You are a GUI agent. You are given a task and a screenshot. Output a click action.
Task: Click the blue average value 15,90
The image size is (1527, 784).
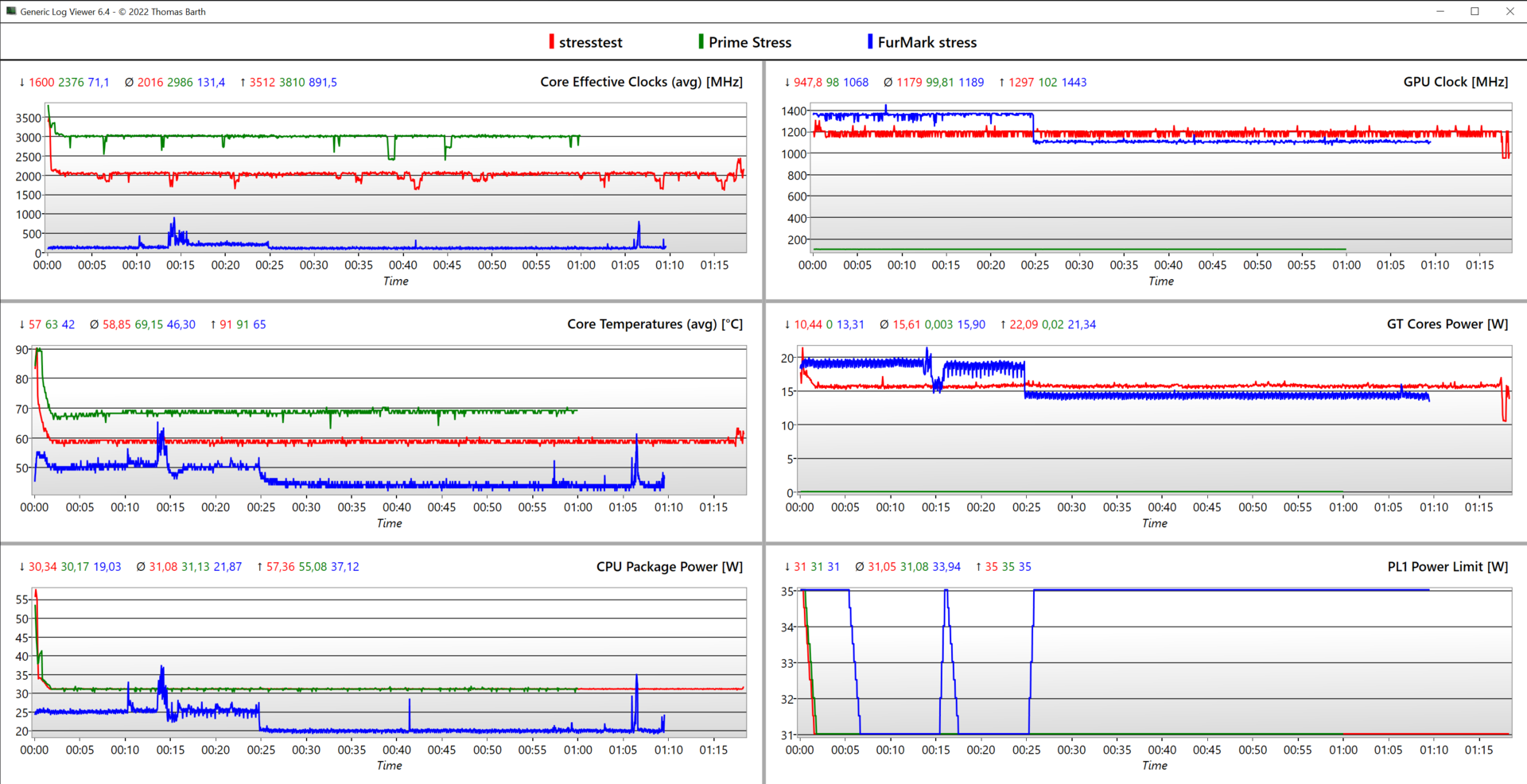pyautogui.click(x=971, y=324)
